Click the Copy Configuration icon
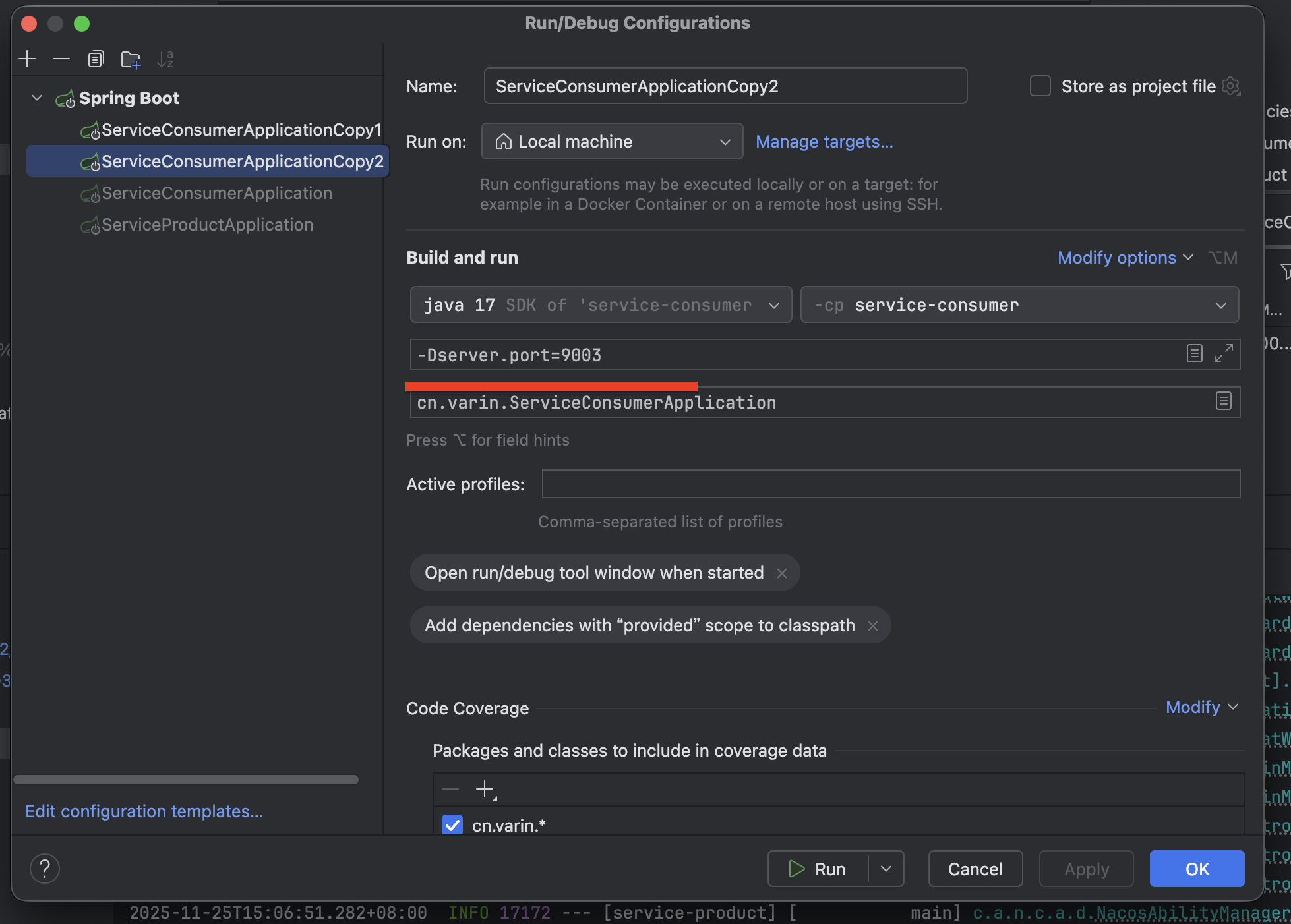The width and height of the screenshot is (1291, 924). (x=96, y=59)
